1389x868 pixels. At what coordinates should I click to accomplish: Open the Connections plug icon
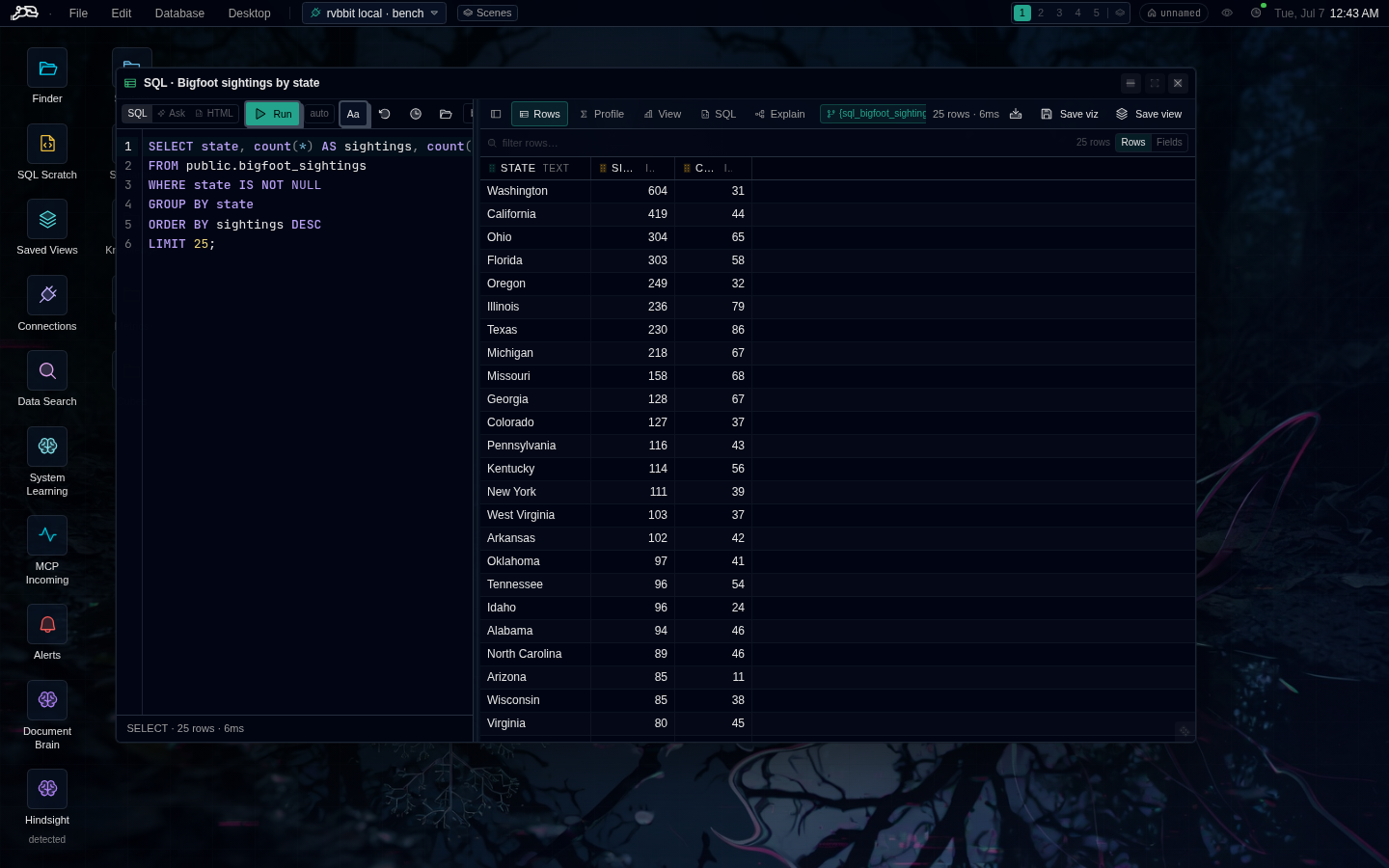pyautogui.click(x=47, y=295)
